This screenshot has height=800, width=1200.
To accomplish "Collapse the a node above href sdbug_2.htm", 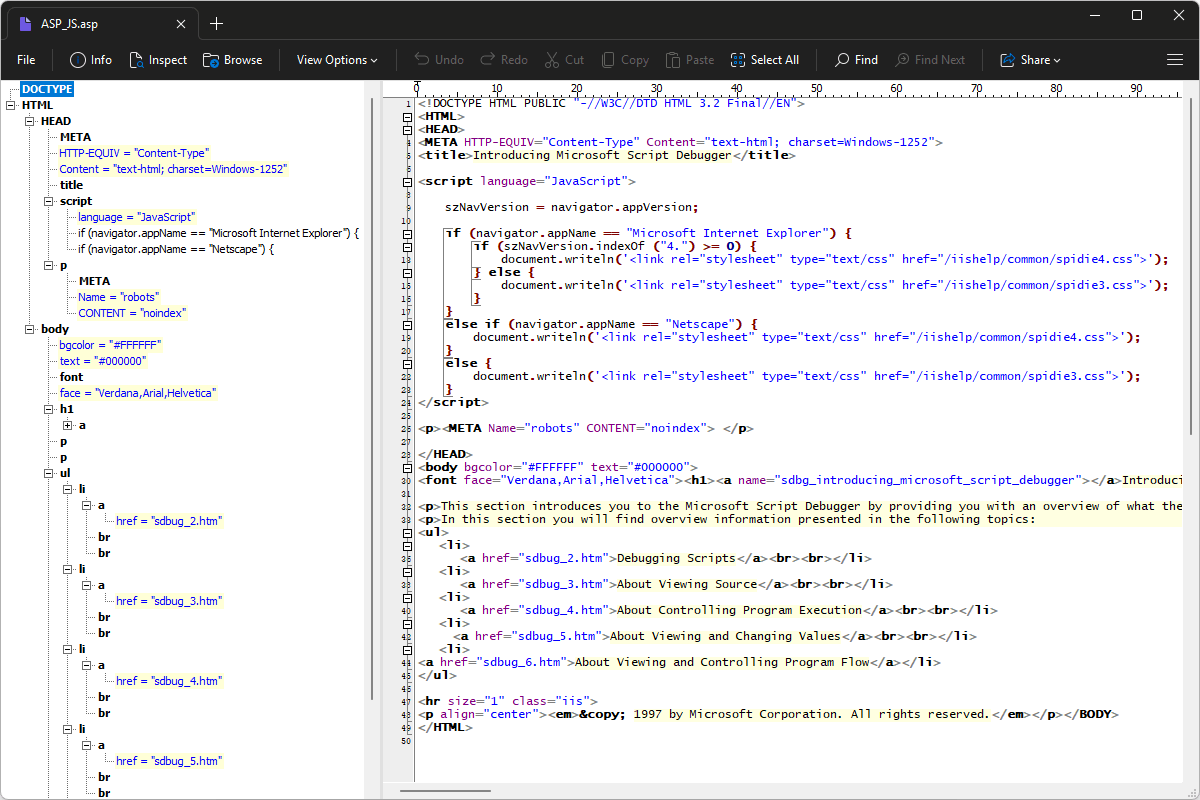I will [87, 505].
